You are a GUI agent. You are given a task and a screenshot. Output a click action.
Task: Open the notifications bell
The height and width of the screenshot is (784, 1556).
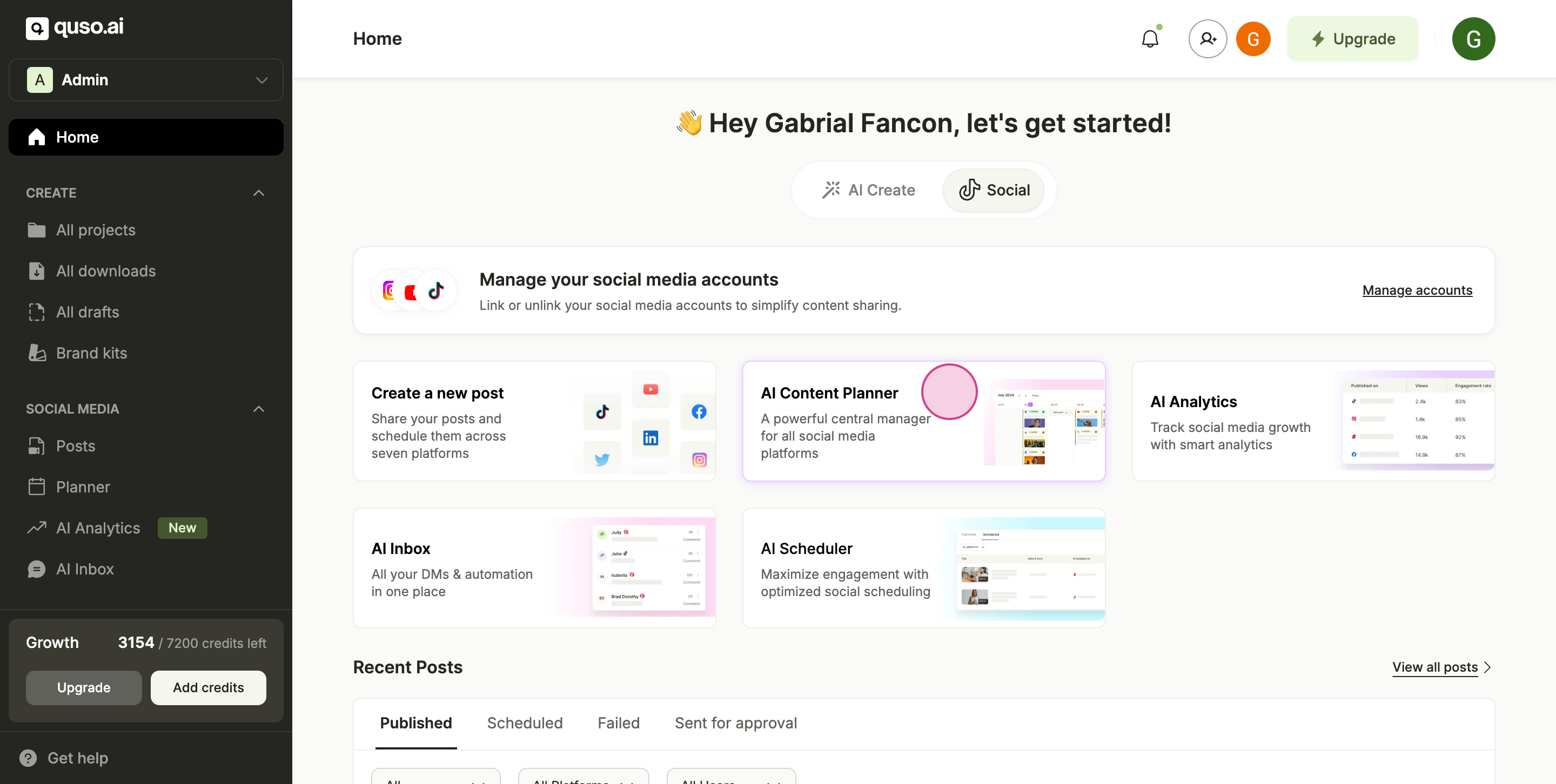(x=1150, y=39)
